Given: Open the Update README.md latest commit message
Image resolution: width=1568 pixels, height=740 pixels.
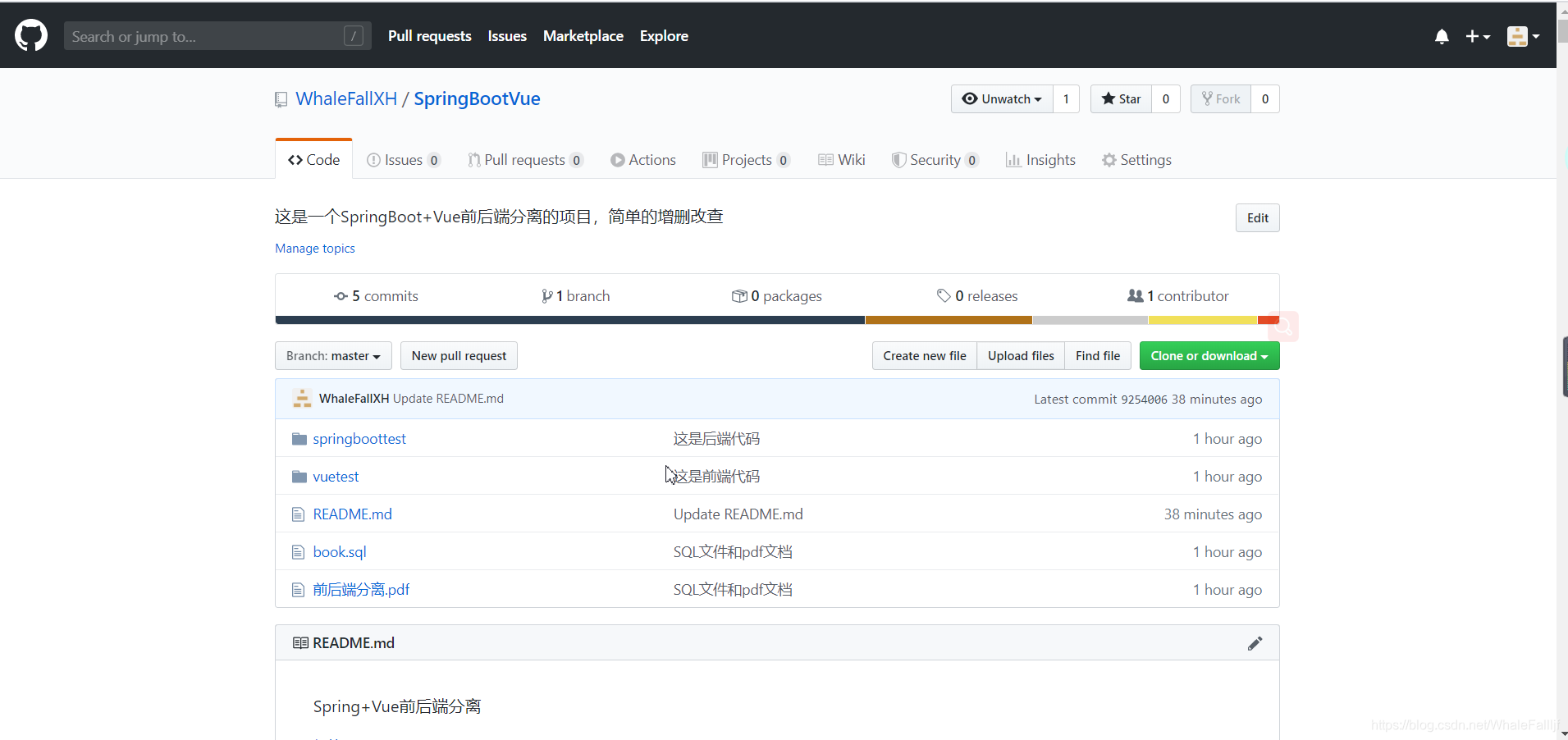Looking at the screenshot, I should (448, 399).
